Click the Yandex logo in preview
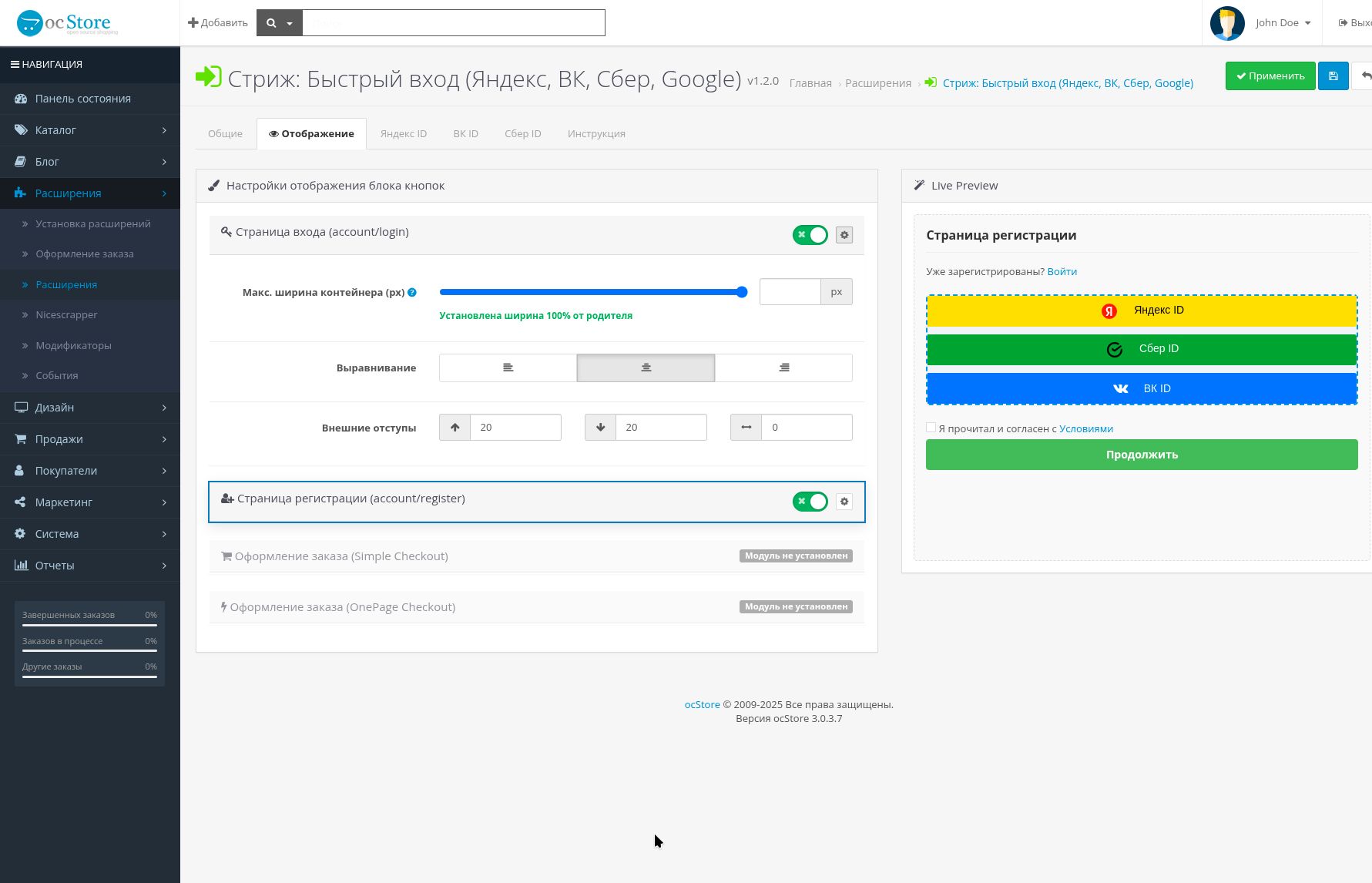Image resolution: width=1372 pixels, height=883 pixels. tap(1109, 311)
